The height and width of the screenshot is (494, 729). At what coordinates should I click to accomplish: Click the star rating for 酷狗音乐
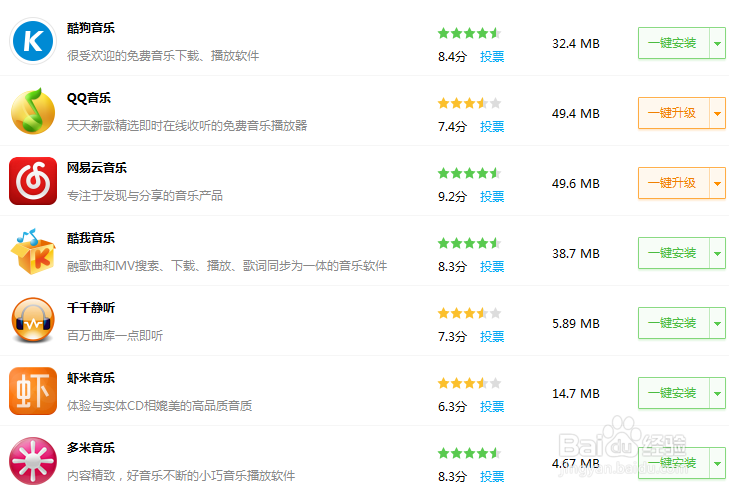pos(469,33)
